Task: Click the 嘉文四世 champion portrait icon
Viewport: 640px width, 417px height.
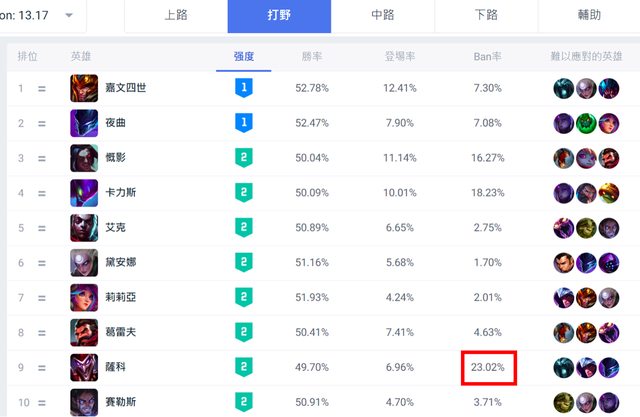Action: coord(85,89)
